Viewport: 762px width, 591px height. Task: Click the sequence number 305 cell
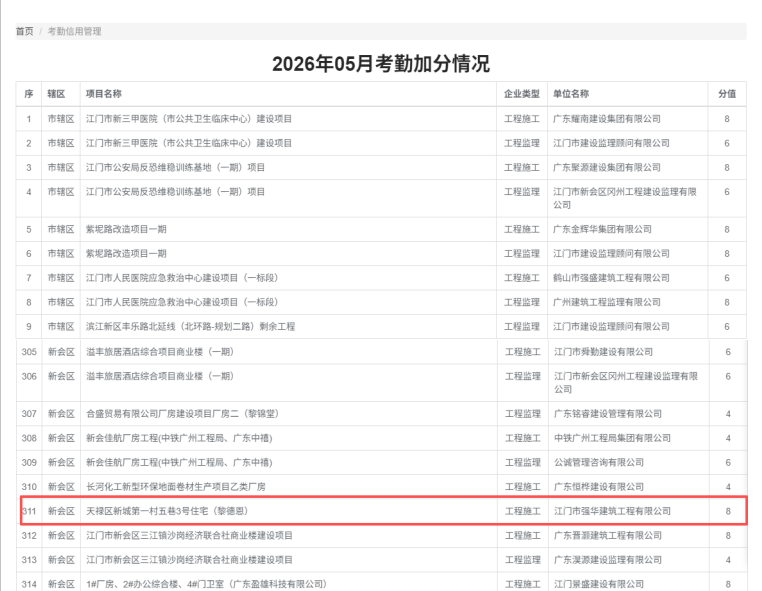29,352
